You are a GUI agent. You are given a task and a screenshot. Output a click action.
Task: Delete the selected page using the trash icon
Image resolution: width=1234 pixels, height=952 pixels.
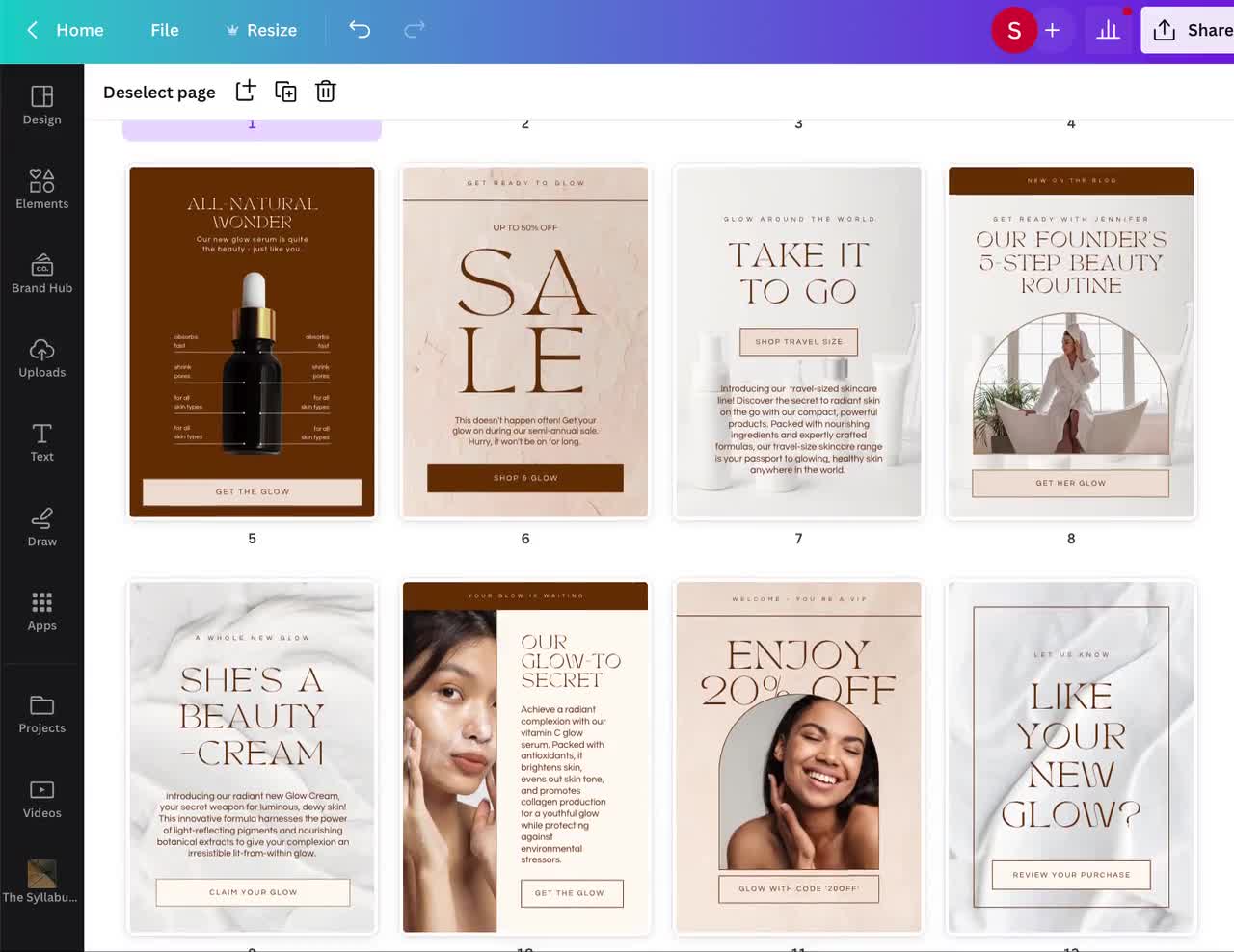click(325, 91)
